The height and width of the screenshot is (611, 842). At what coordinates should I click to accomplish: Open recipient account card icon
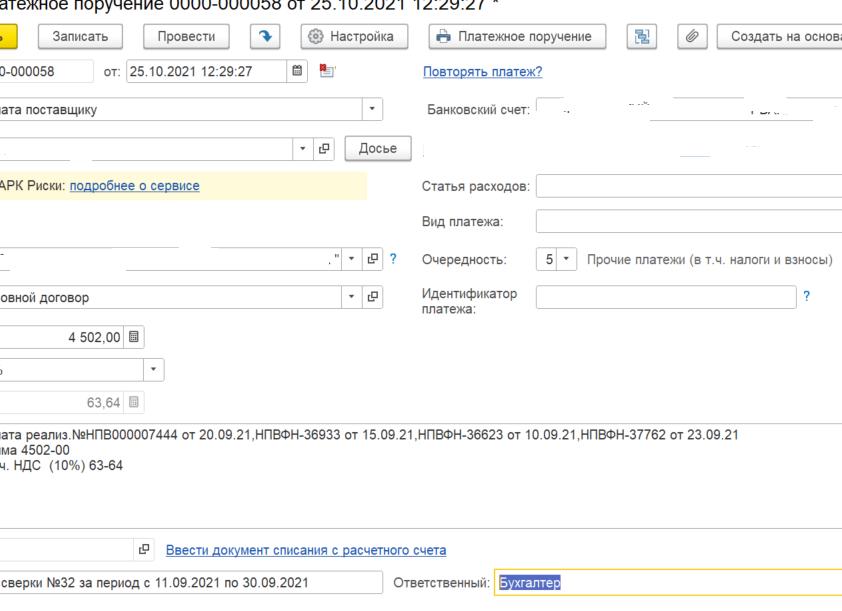pyautogui.click(x=372, y=259)
